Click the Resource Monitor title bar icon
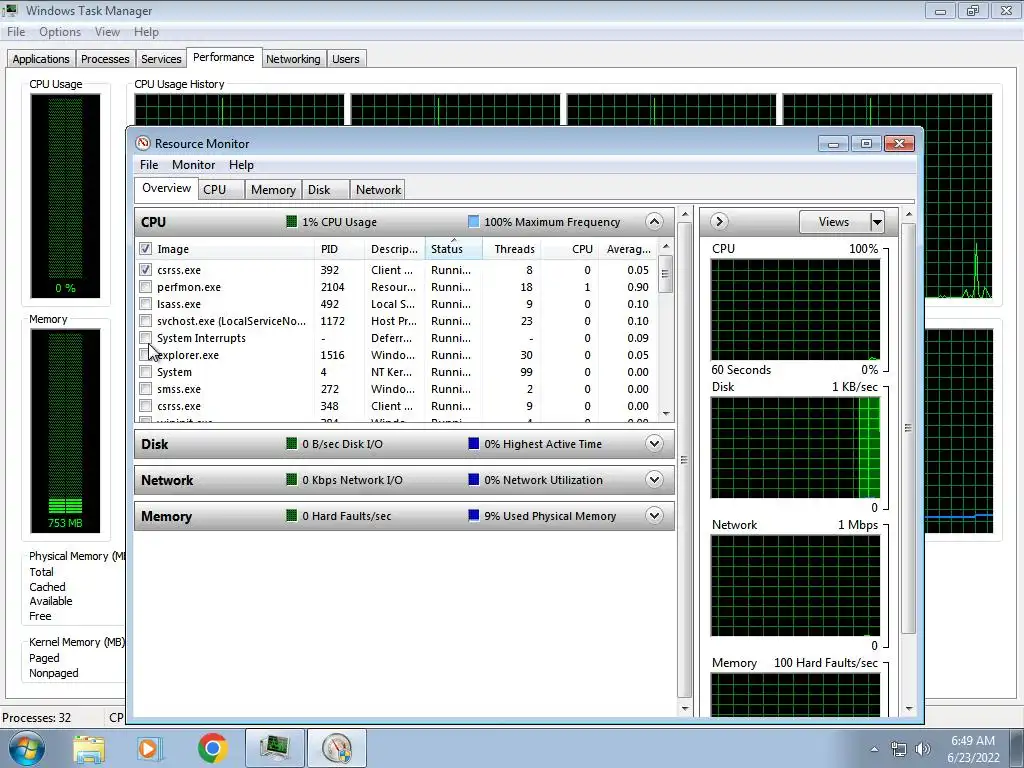This screenshot has height=768, width=1024. pyautogui.click(x=142, y=143)
